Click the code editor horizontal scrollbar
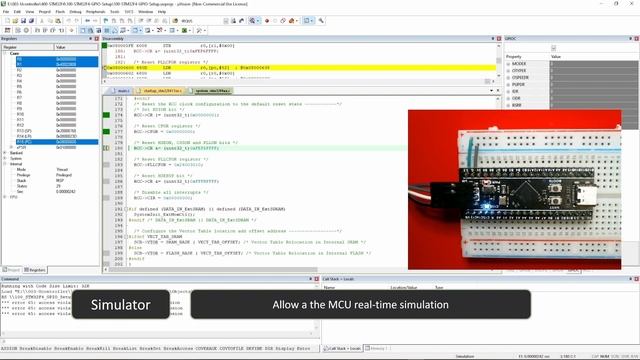This screenshot has height=360, width=640. [212, 269]
